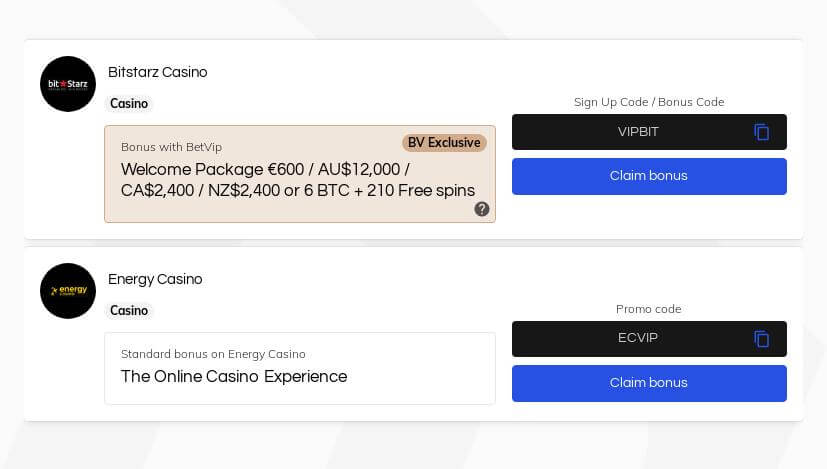Open the question mark help icon
The image size is (827, 469).
[x=482, y=209]
